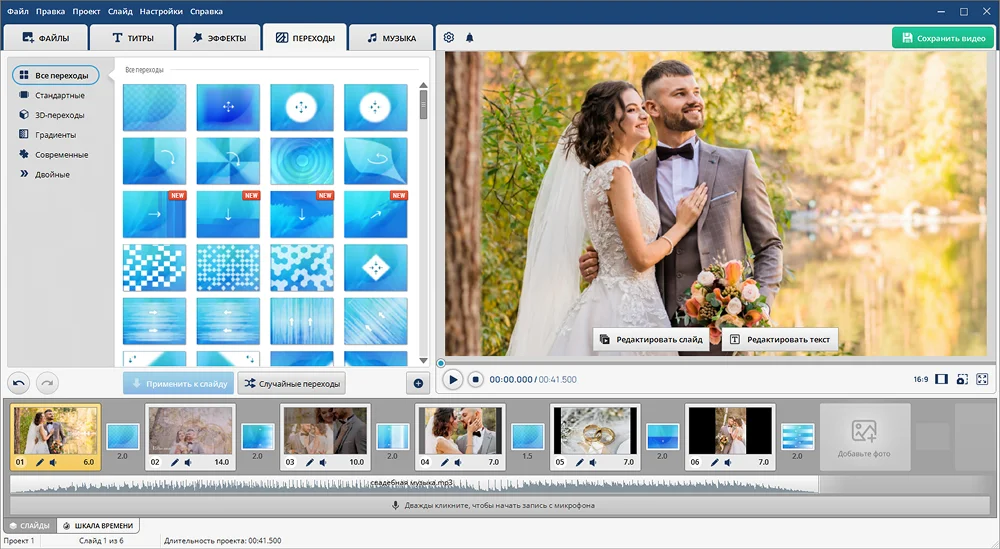1000x549 pixels.
Task: Click the snapshot camera icon under preview
Action: [962, 380]
